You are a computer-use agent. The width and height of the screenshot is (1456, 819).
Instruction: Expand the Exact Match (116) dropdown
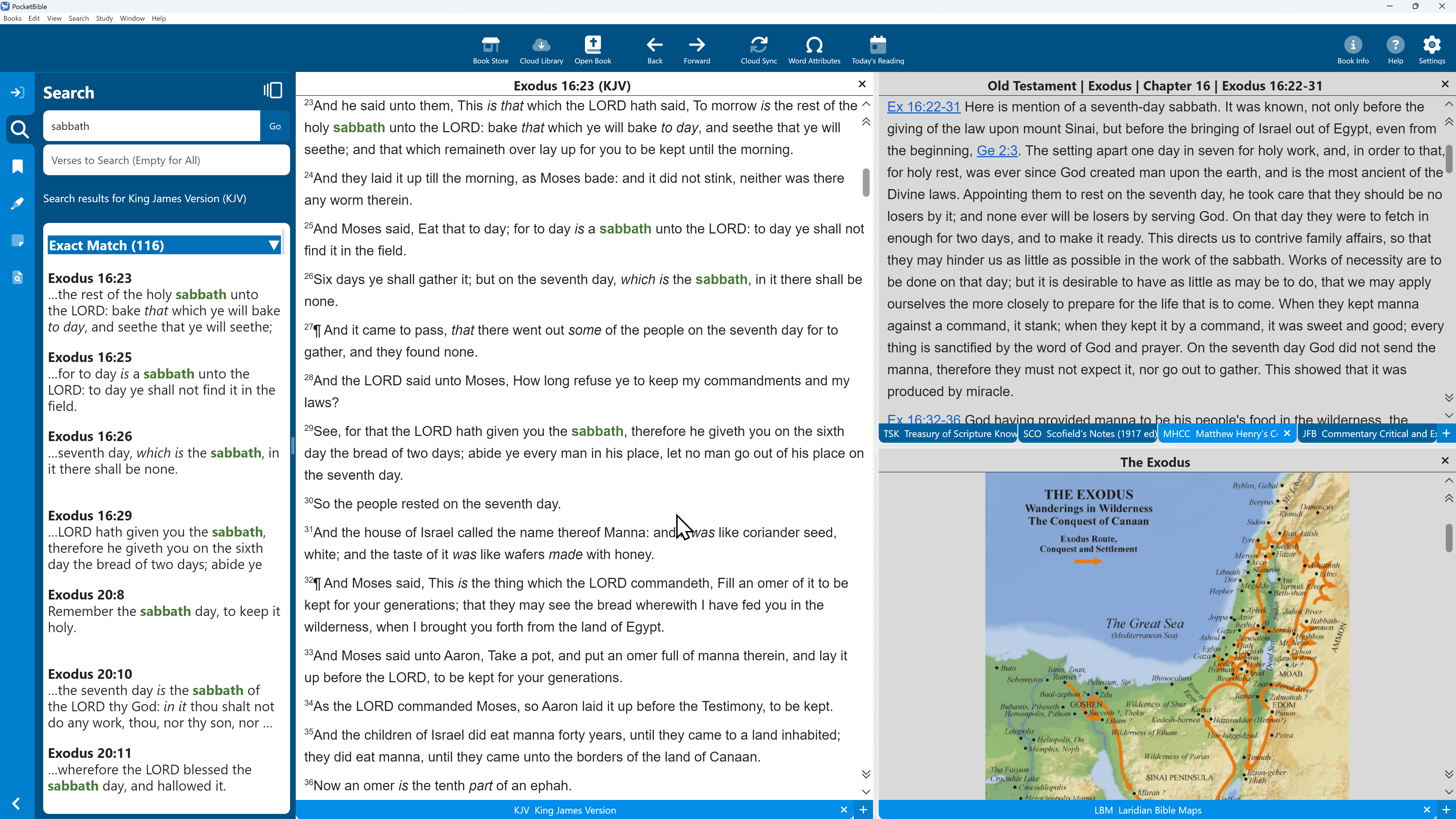pyautogui.click(x=274, y=245)
